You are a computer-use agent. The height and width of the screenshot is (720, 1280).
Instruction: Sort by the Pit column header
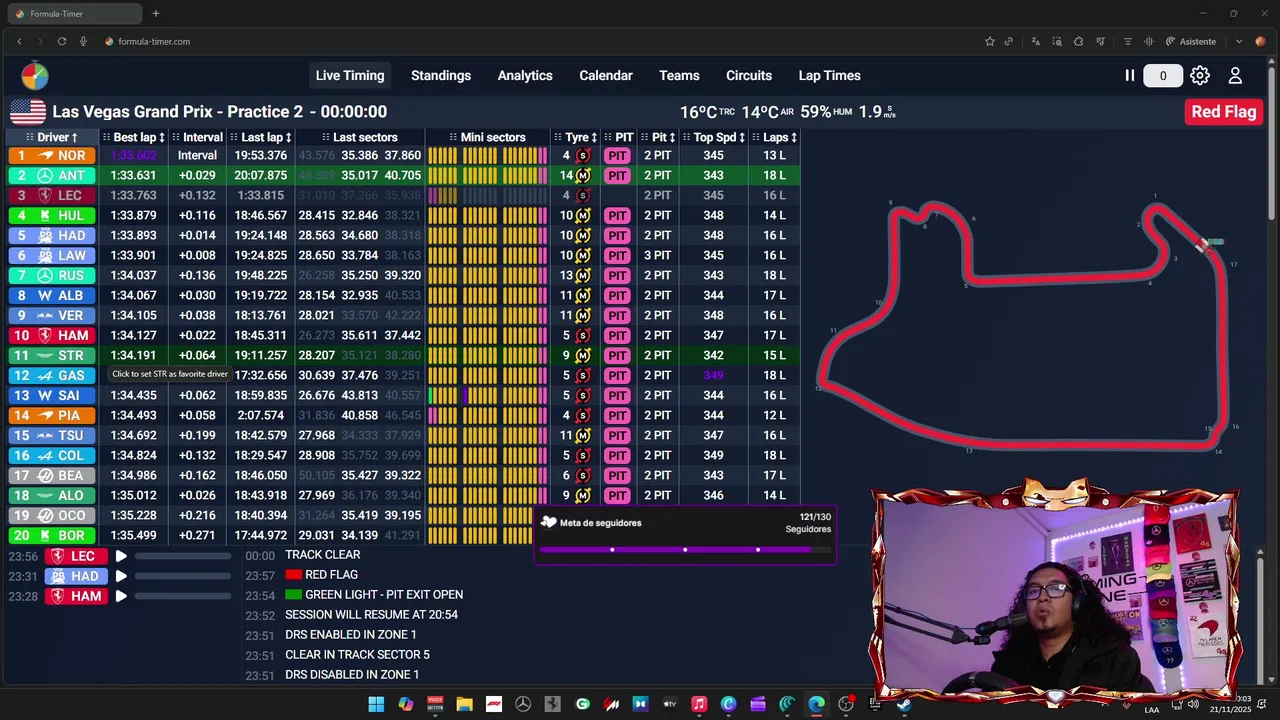point(658,137)
